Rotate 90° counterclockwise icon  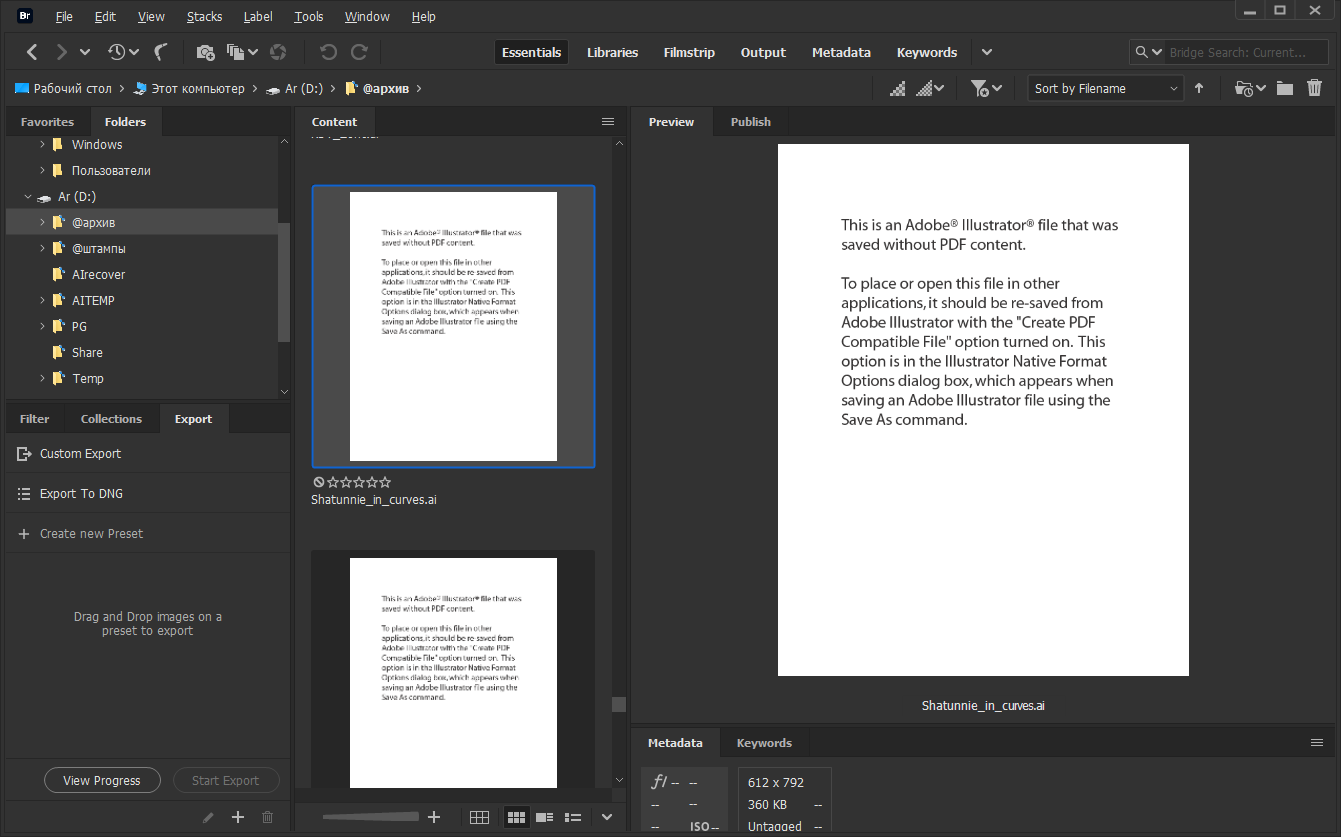[328, 52]
